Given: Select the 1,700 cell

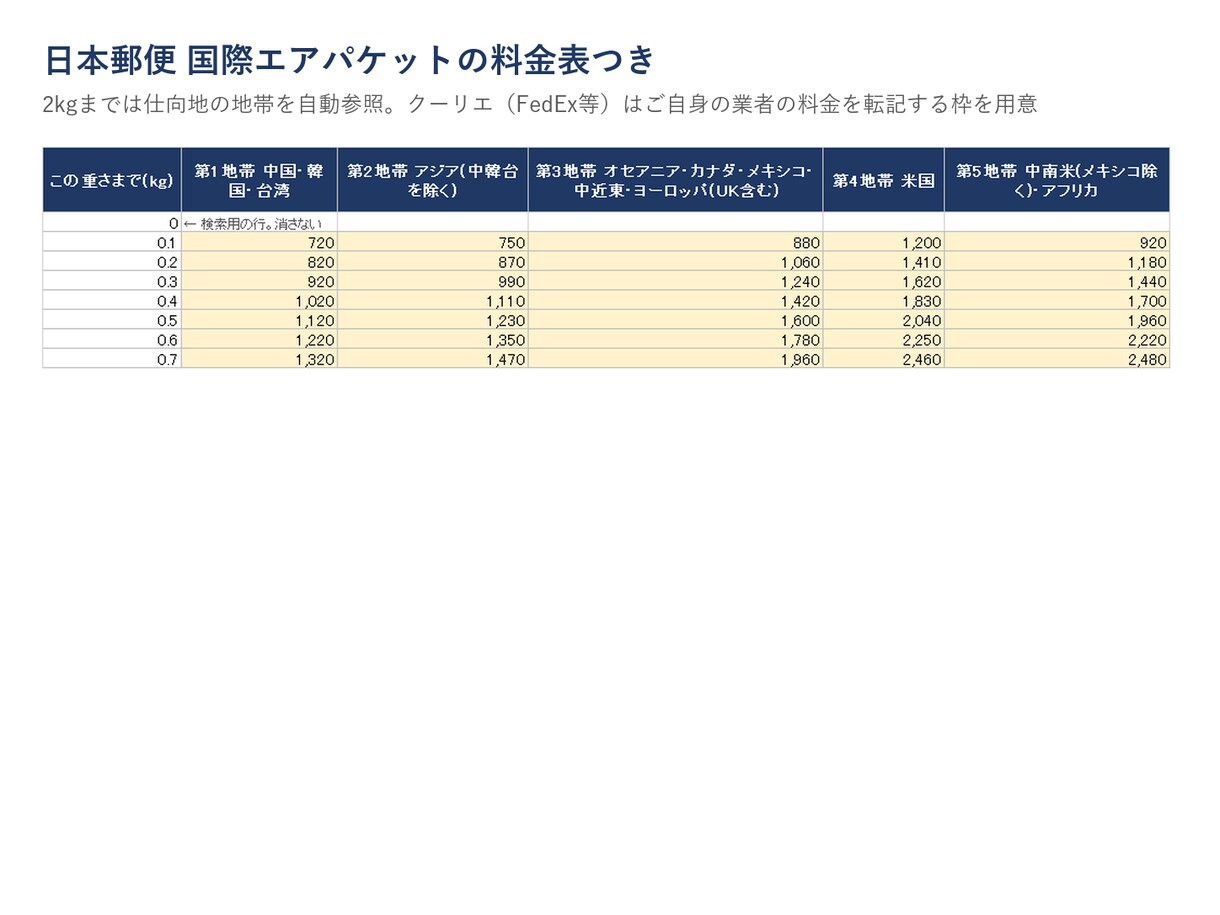Looking at the screenshot, I should (1057, 301).
